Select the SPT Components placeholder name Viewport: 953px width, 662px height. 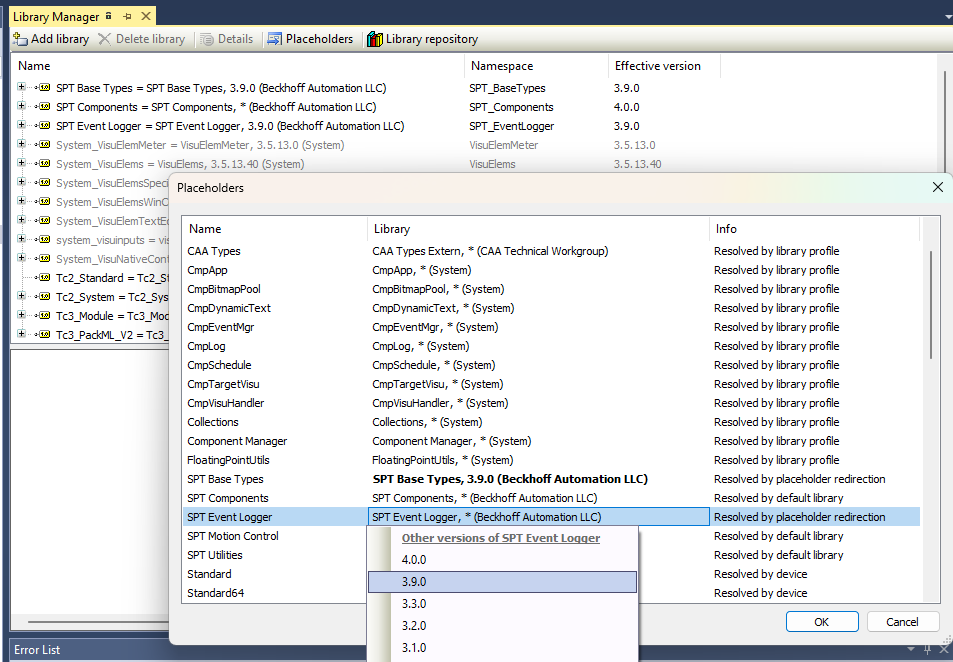pyautogui.click(x=228, y=498)
